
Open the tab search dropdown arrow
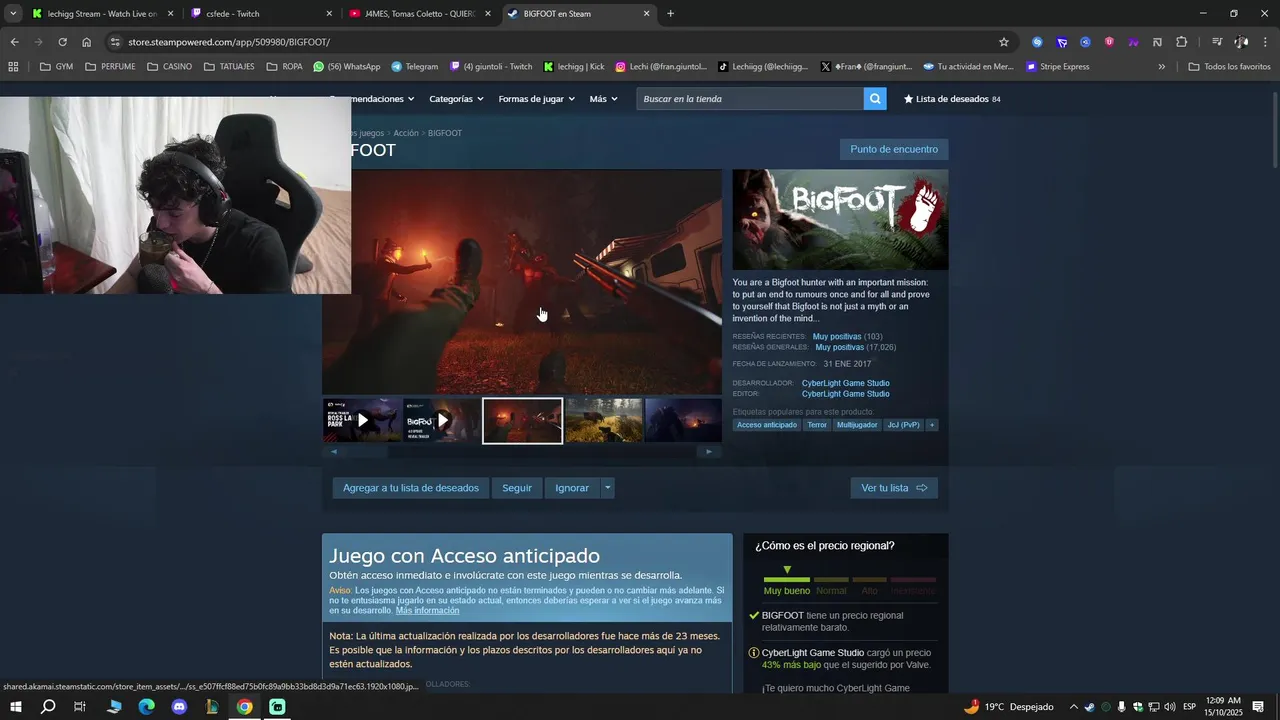(13, 14)
